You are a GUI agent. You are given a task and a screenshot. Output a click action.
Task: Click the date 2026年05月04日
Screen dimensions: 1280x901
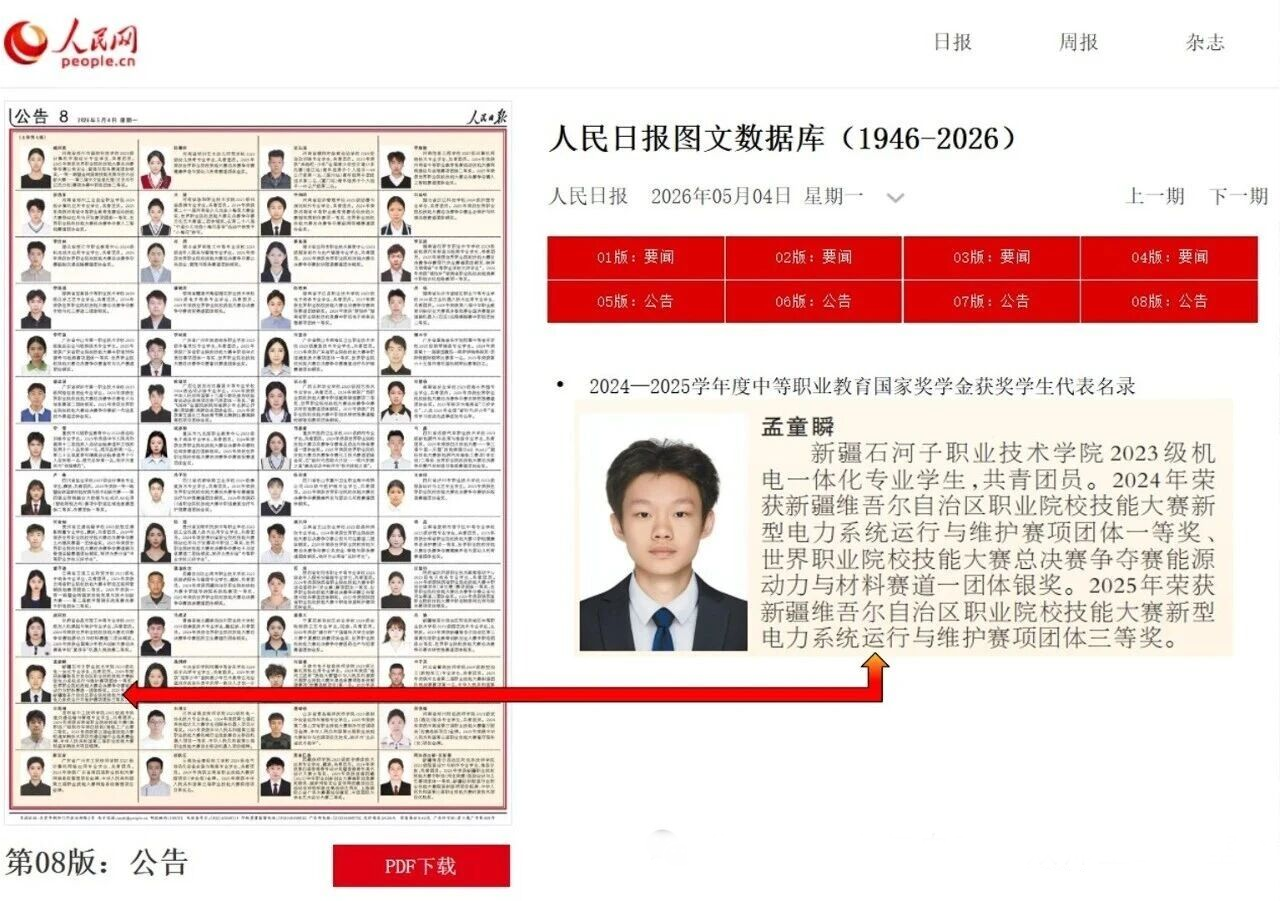[x=721, y=196]
